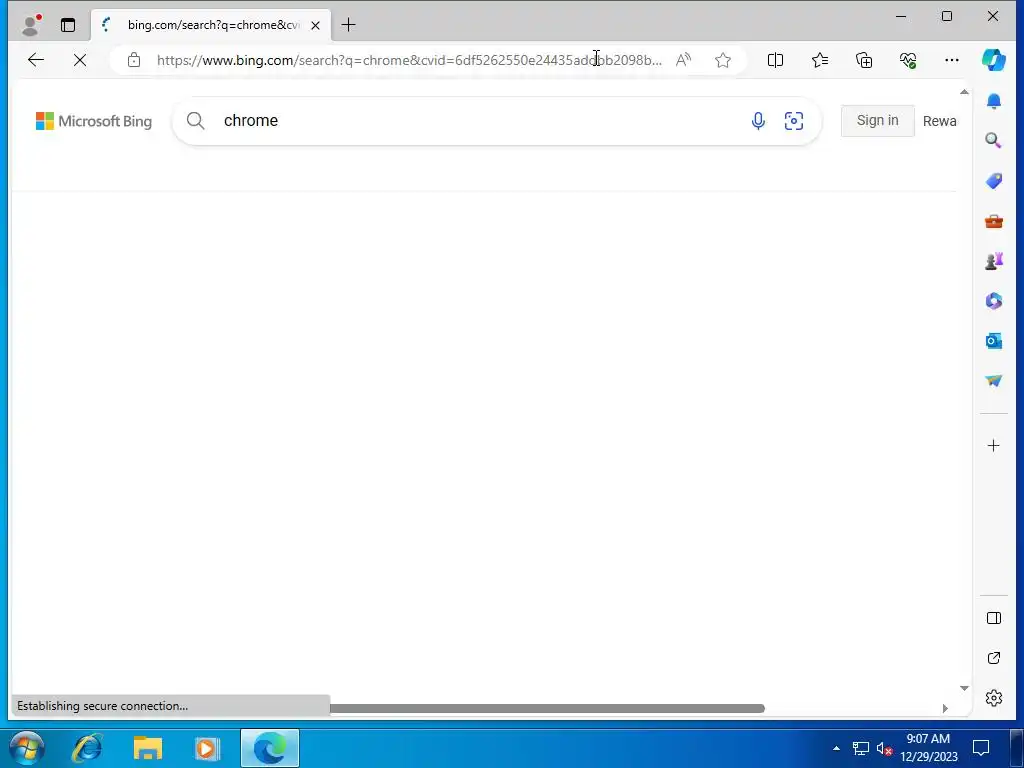Click the Bing search magnifier icon

(x=195, y=121)
